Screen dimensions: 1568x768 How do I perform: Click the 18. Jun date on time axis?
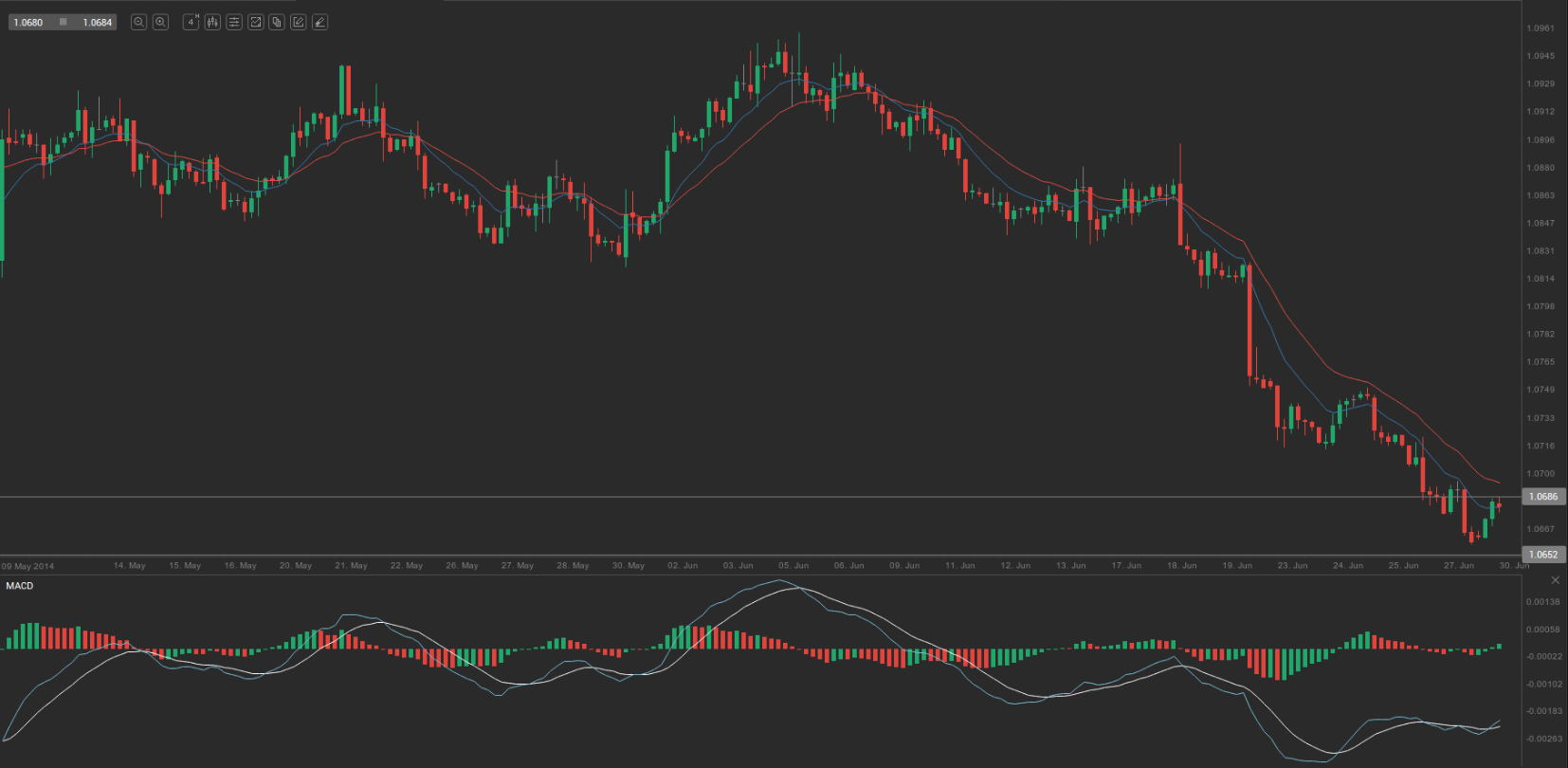pyautogui.click(x=1181, y=565)
